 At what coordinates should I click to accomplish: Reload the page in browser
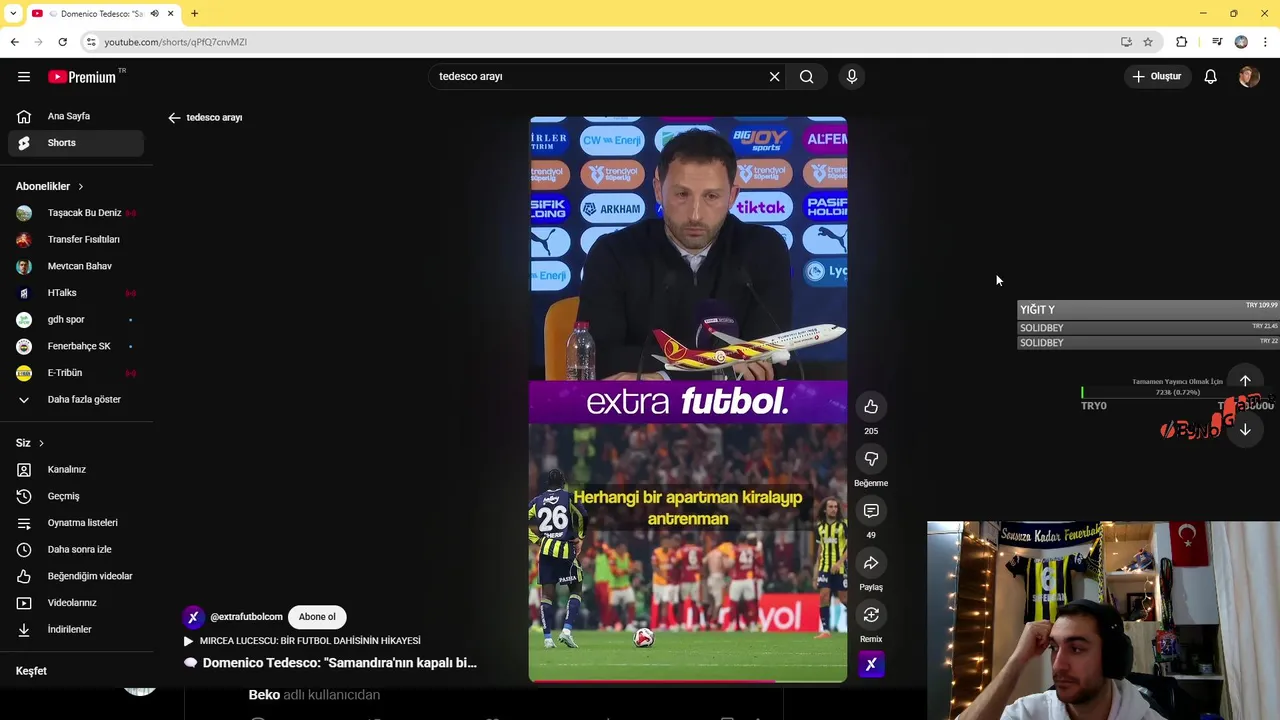(62, 42)
